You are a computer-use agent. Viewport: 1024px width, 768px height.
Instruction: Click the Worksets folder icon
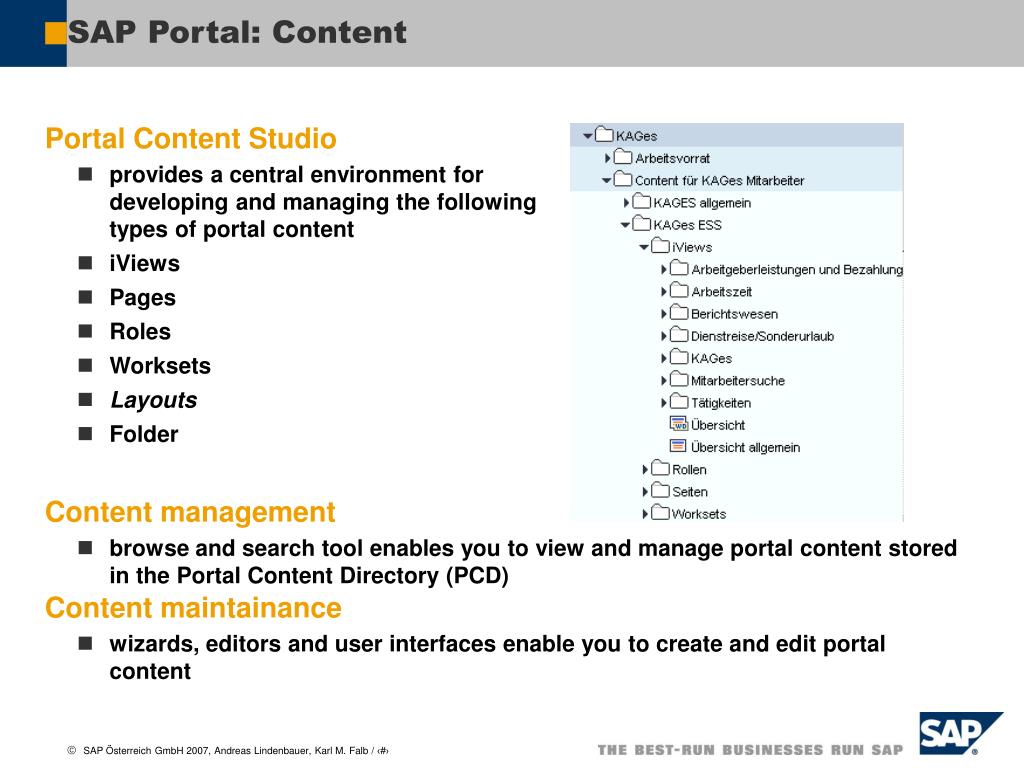coord(661,512)
